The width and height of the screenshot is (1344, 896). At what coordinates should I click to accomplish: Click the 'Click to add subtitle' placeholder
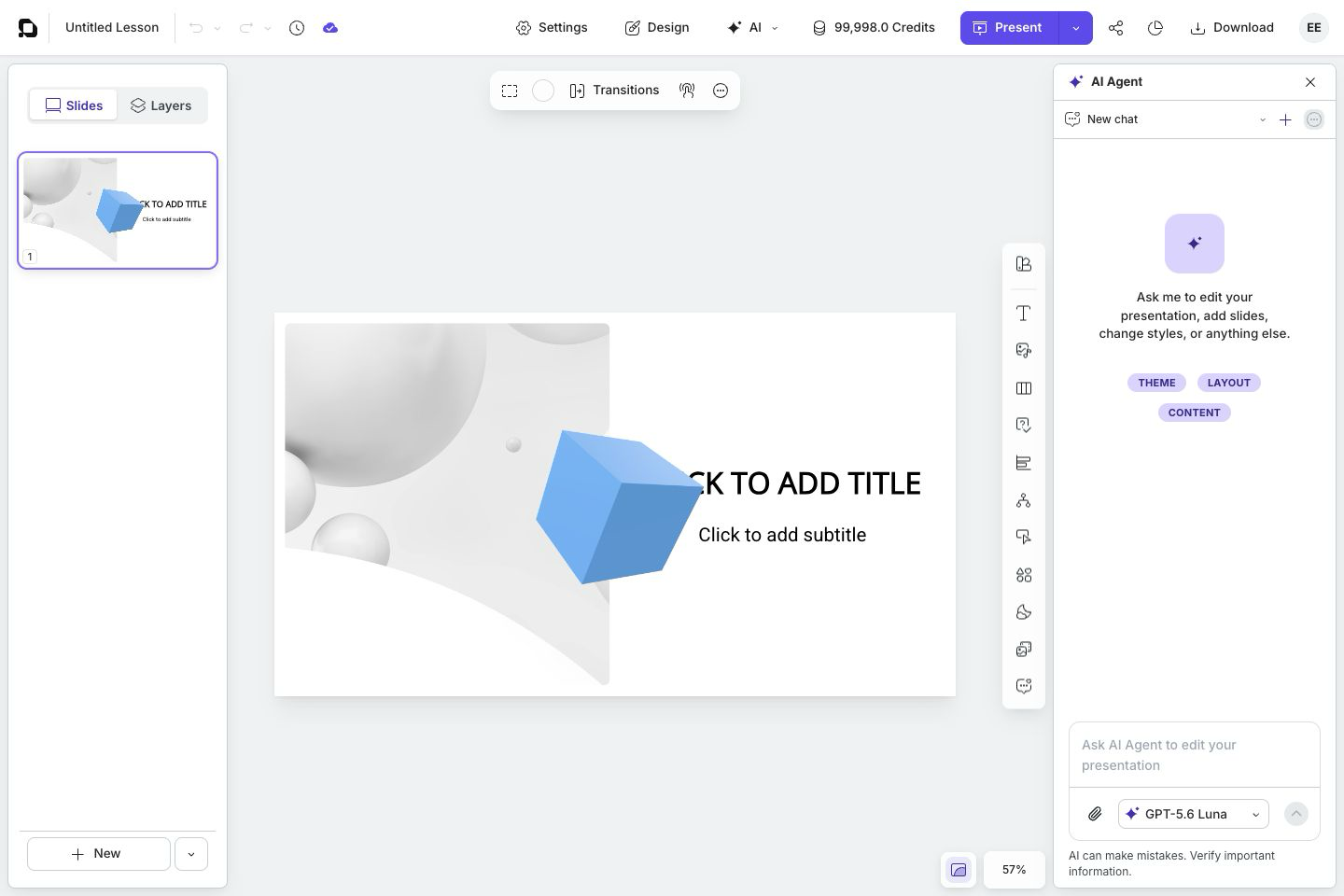[x=782, y=535]
